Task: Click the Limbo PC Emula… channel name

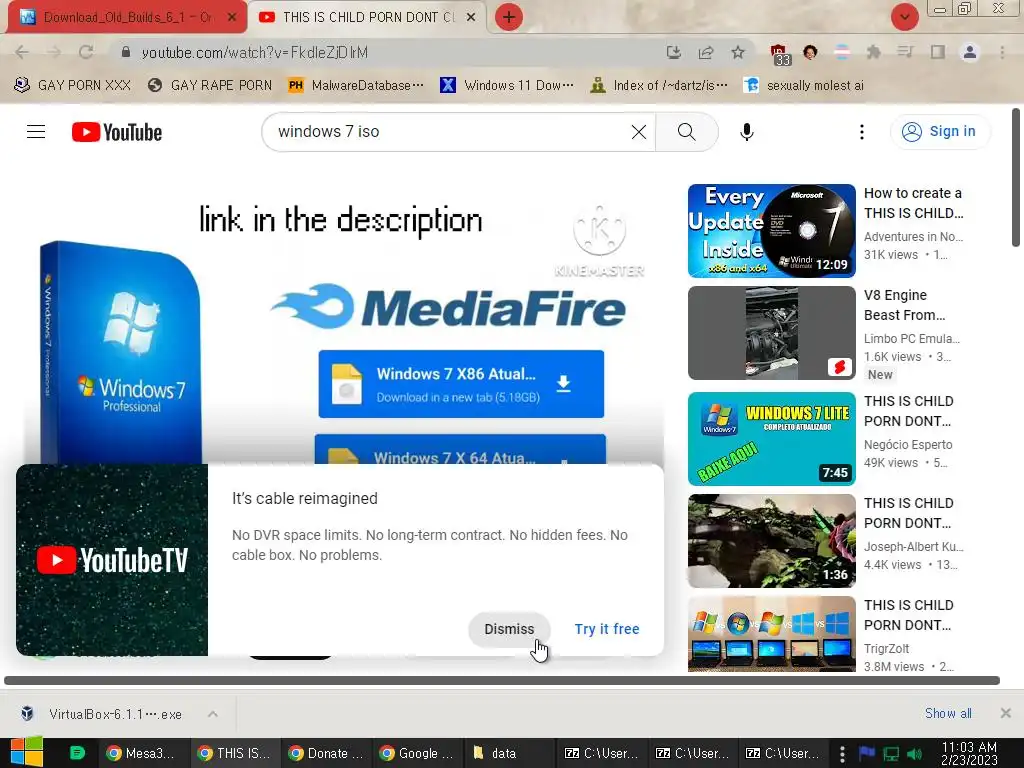Action: pos(912,338)
